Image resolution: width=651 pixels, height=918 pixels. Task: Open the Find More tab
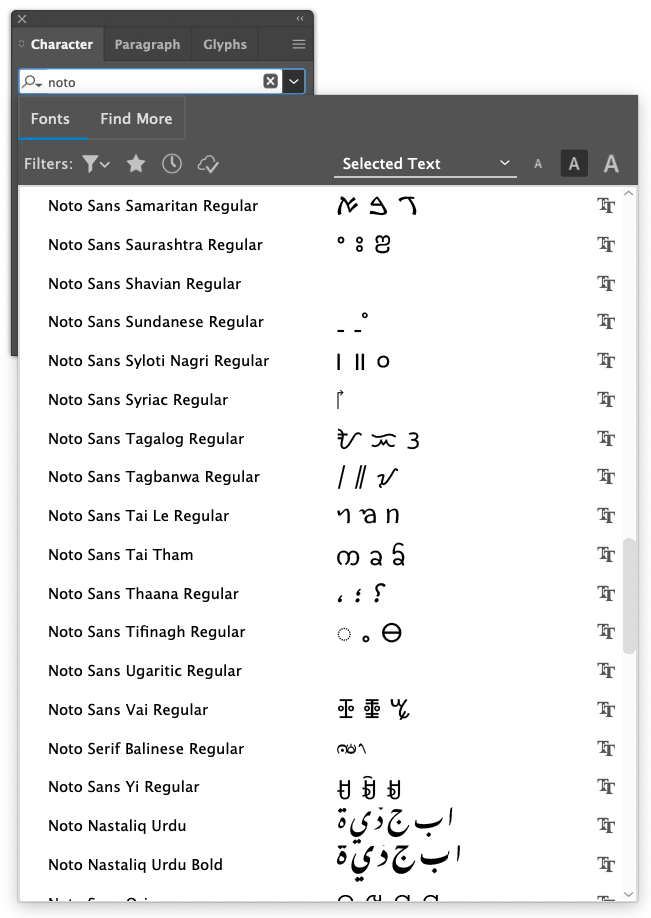coord(136,119)
